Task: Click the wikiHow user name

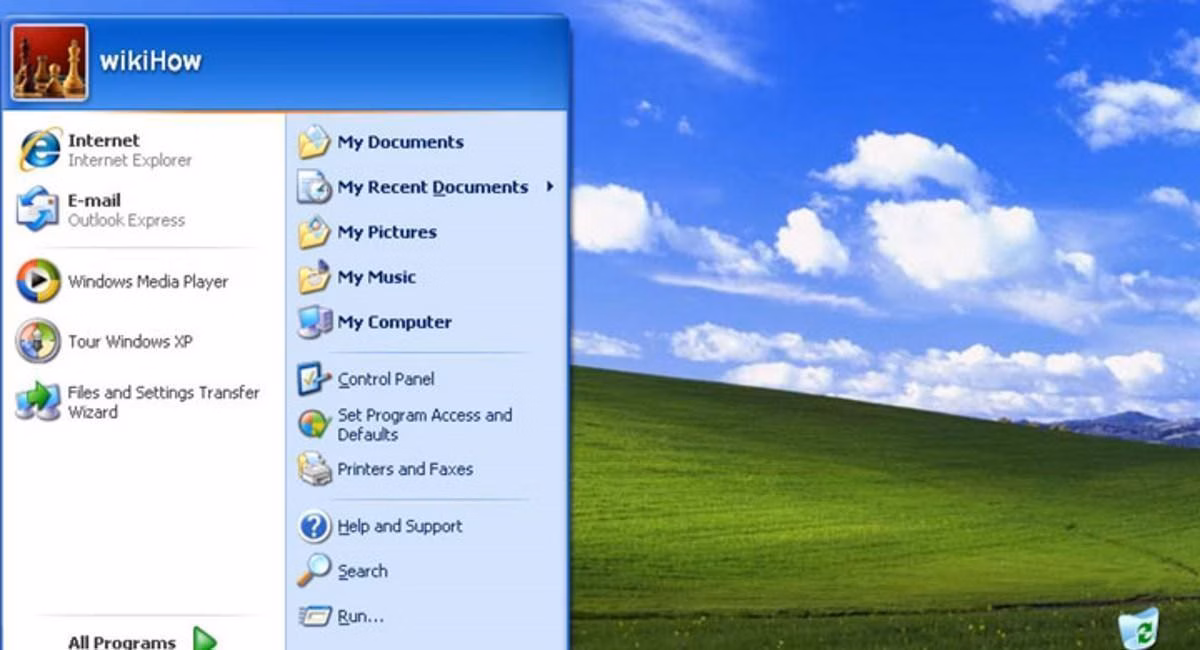Action: tap(151, 62)
